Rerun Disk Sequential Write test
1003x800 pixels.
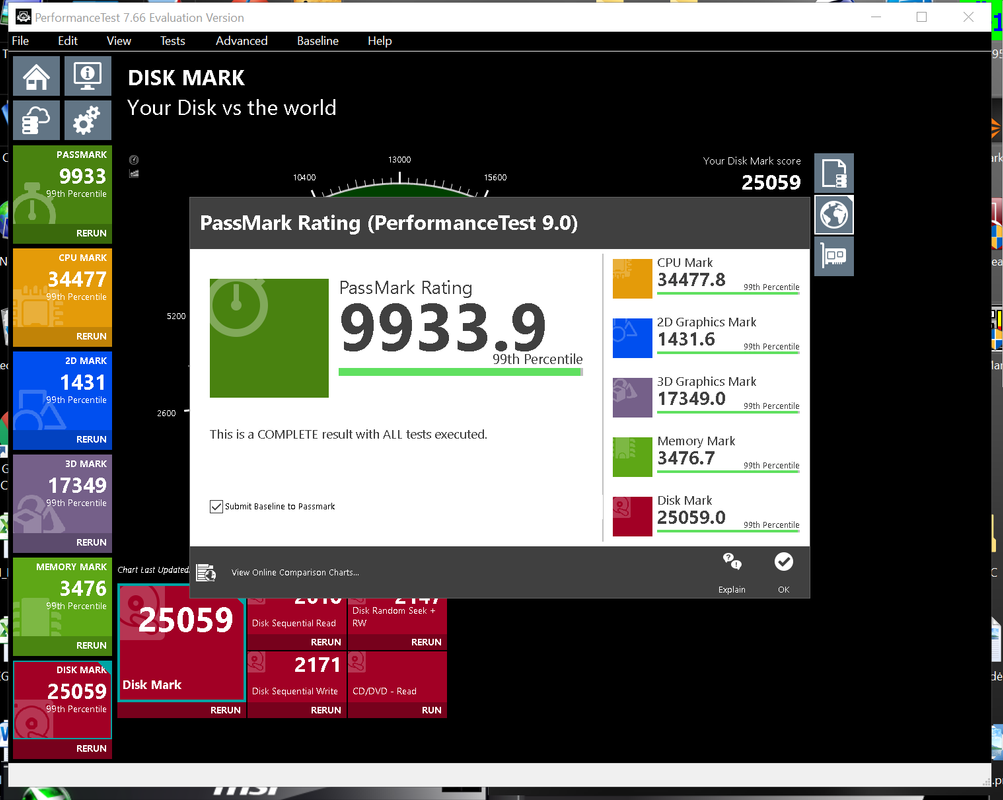tap(326, 710)
